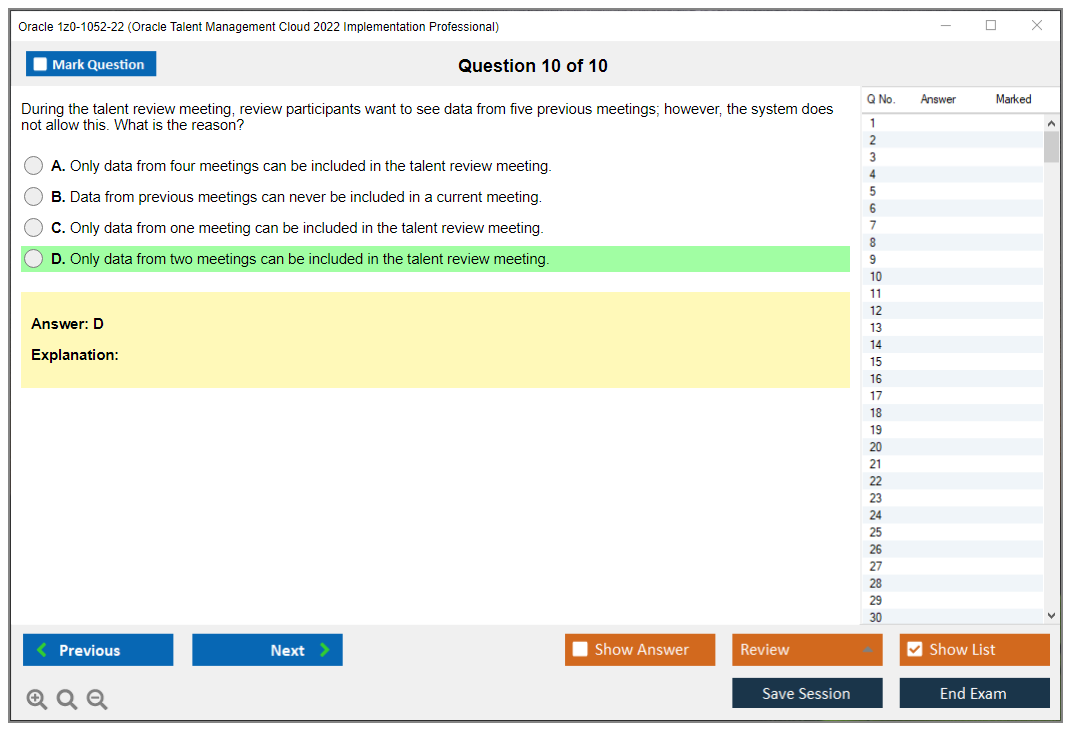This screenshot has width=1075, height=735.
Task: Click the checkbox icon inside Show Answer
Action: coord(579,649)
